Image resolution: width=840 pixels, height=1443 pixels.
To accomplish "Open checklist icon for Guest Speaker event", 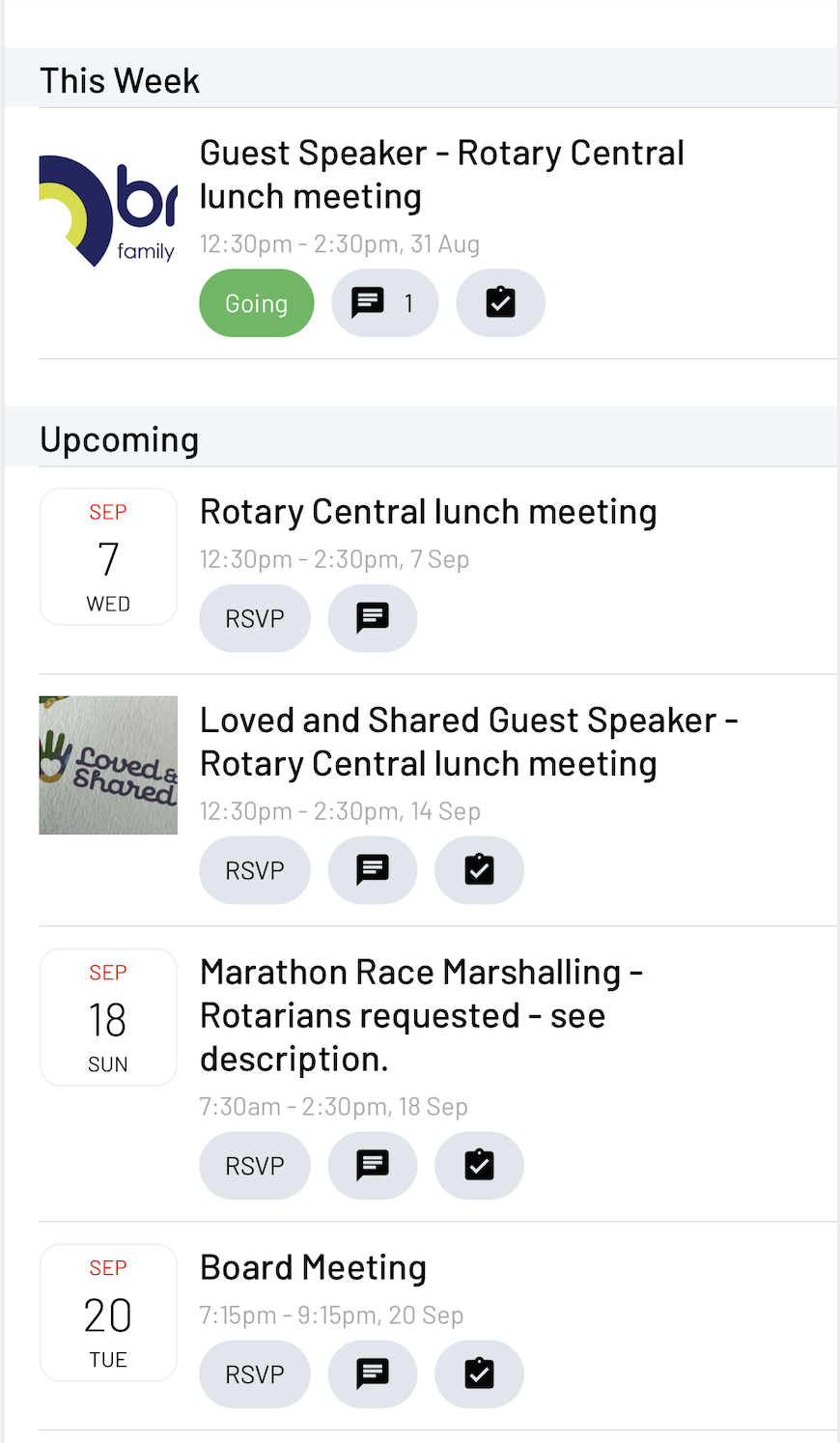I will [500, 303].
